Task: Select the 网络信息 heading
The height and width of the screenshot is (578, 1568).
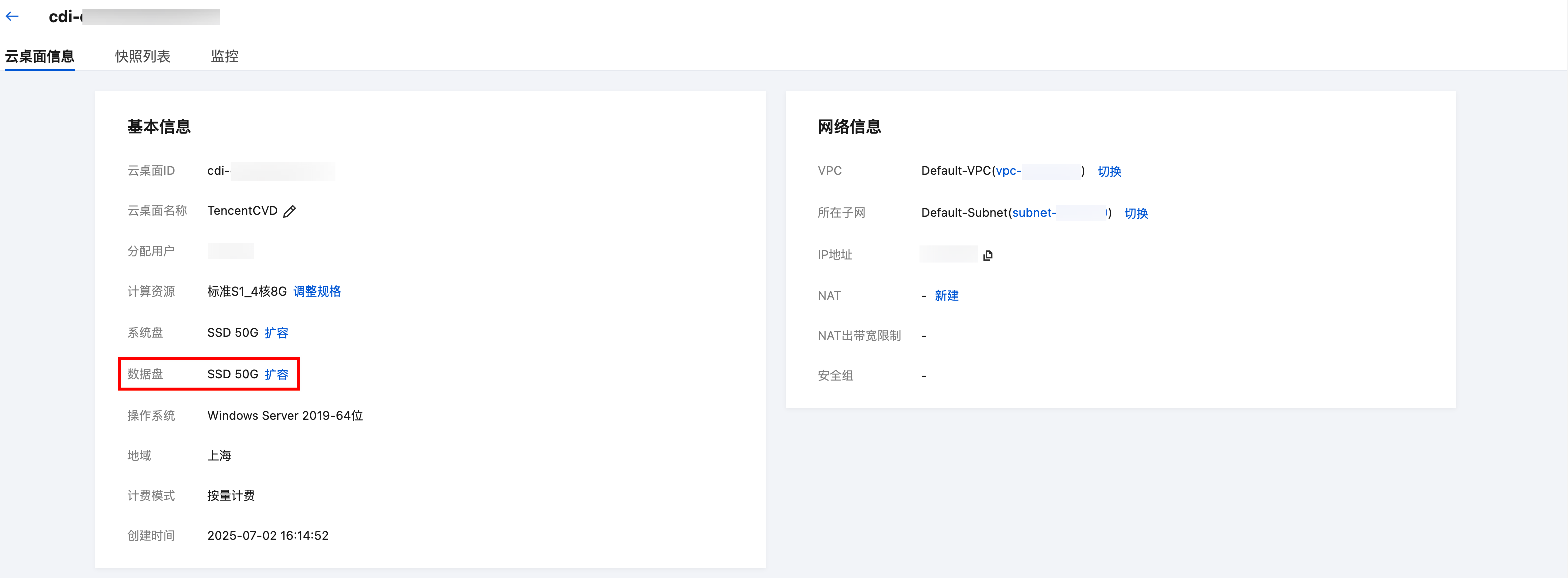Action: [x=849, y=127]
